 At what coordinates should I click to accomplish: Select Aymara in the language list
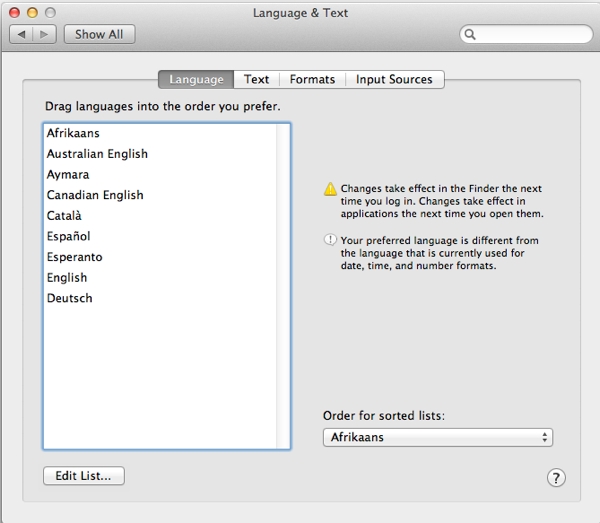[160, 174]
